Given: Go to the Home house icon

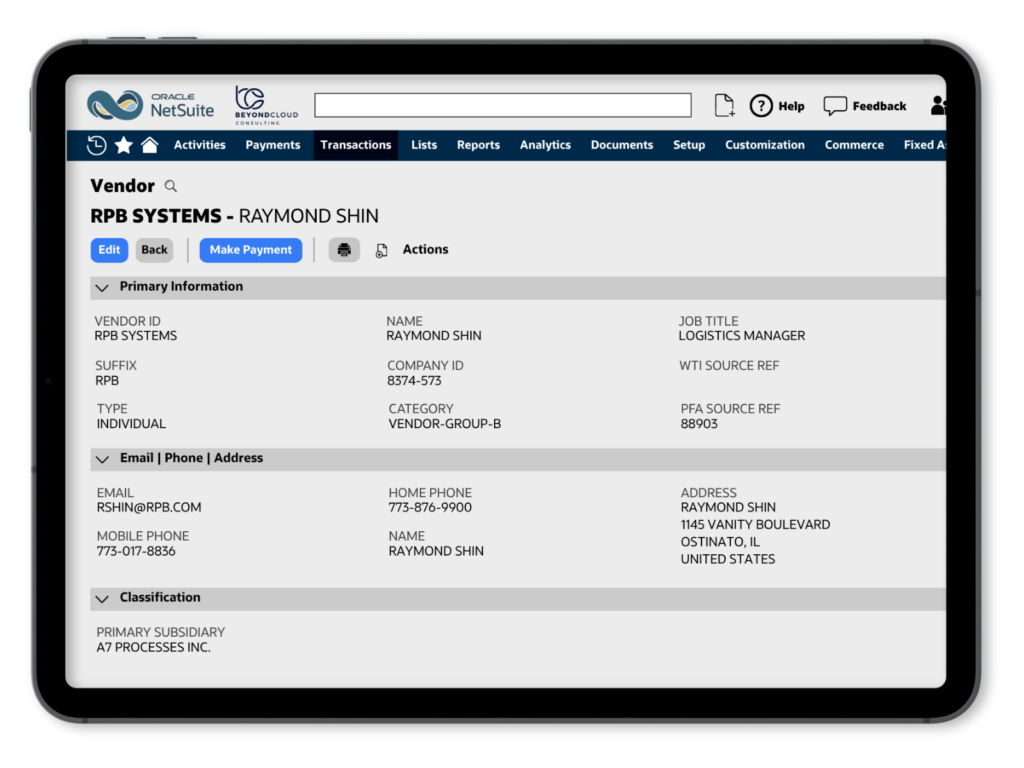Looking at the screenshot, I should (x=150, y=144).
